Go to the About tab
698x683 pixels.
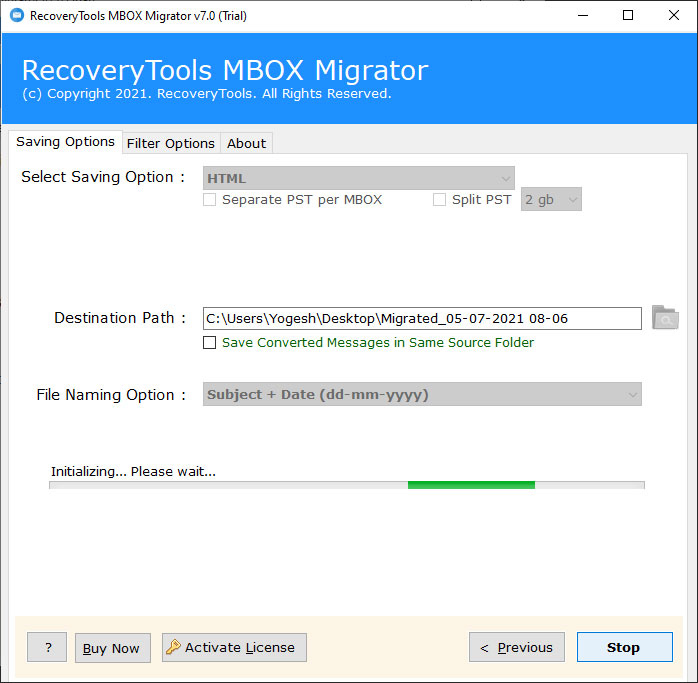point(247,143)
